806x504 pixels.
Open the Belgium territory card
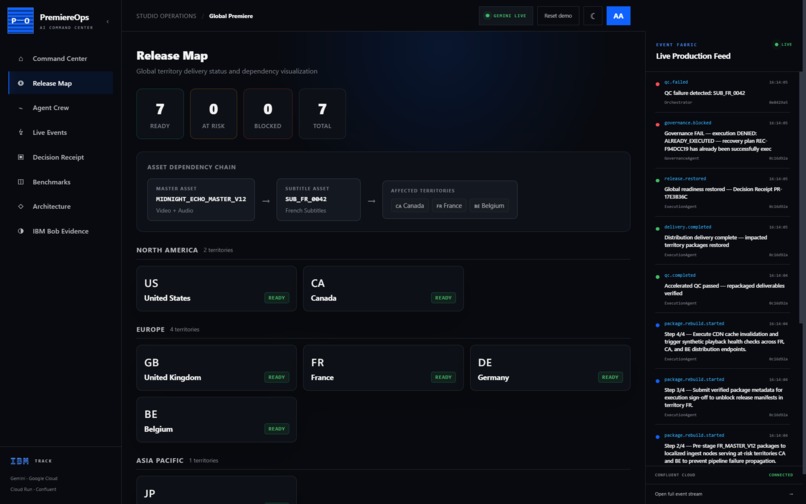[216, 420]
